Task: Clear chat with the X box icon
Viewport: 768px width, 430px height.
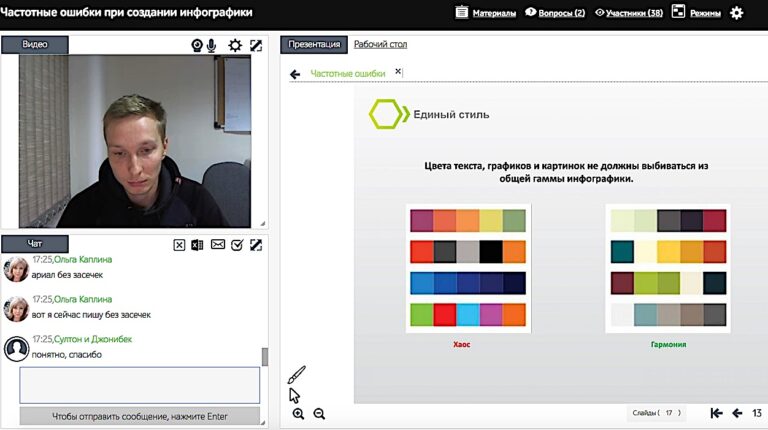Action: click(x=179, y=245)
